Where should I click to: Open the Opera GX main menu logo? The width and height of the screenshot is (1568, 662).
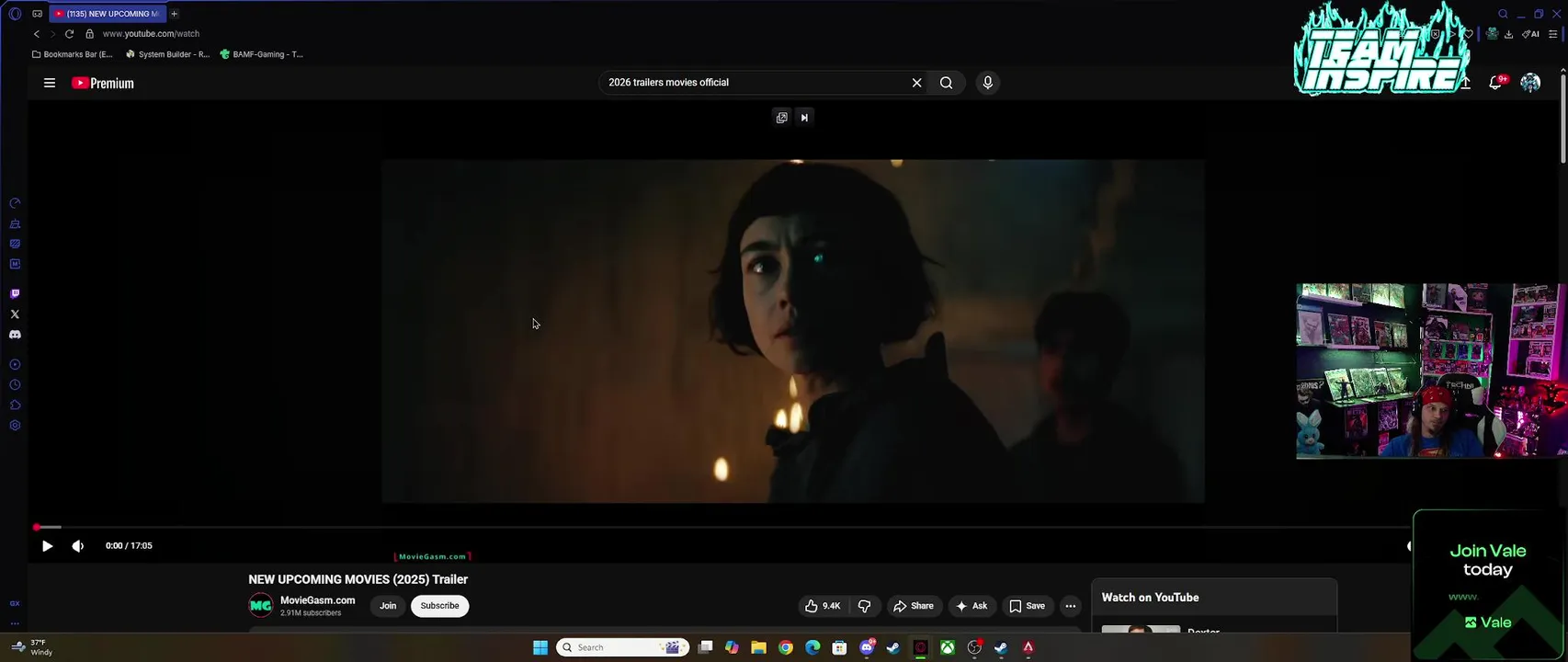point(14,14)
